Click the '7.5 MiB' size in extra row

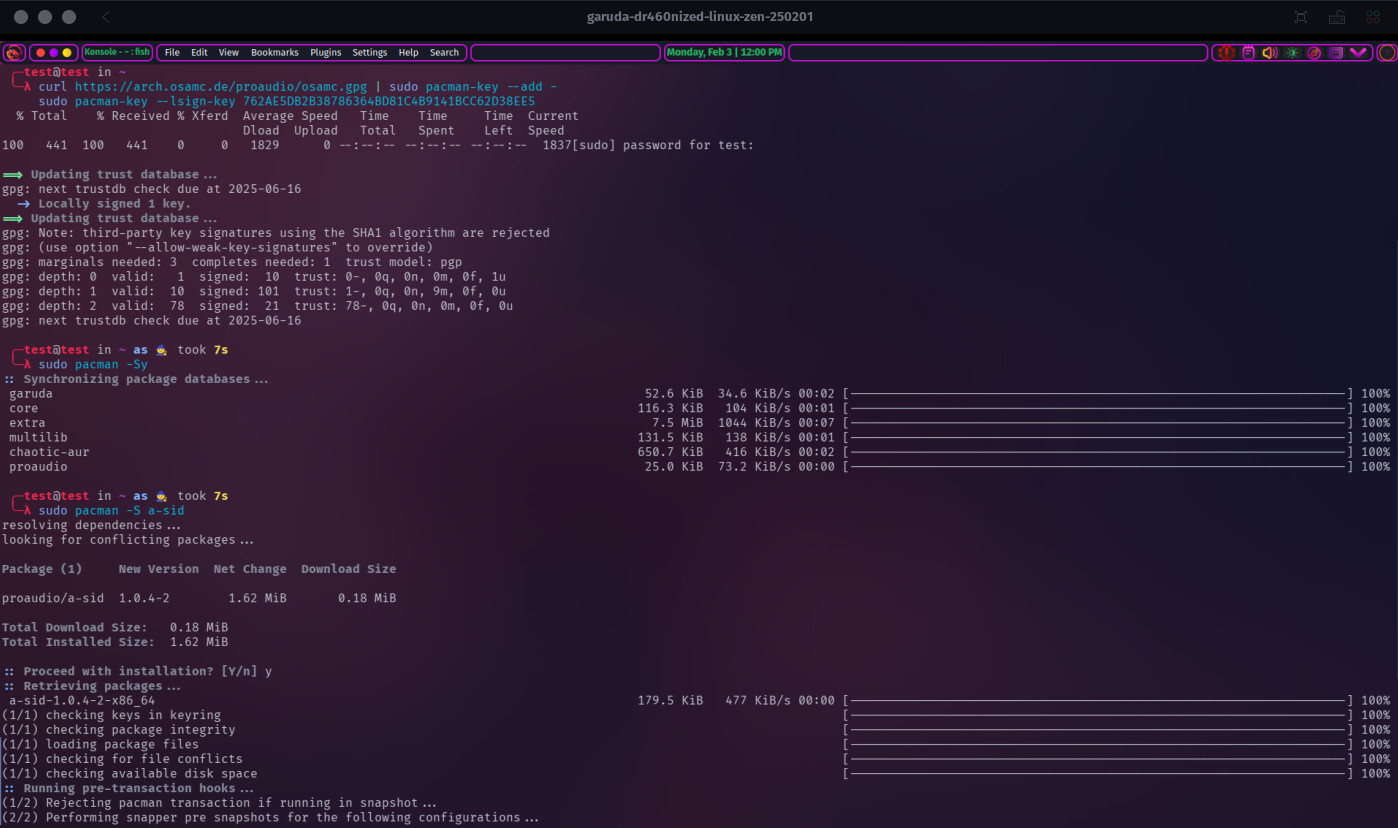pos(677,423)
